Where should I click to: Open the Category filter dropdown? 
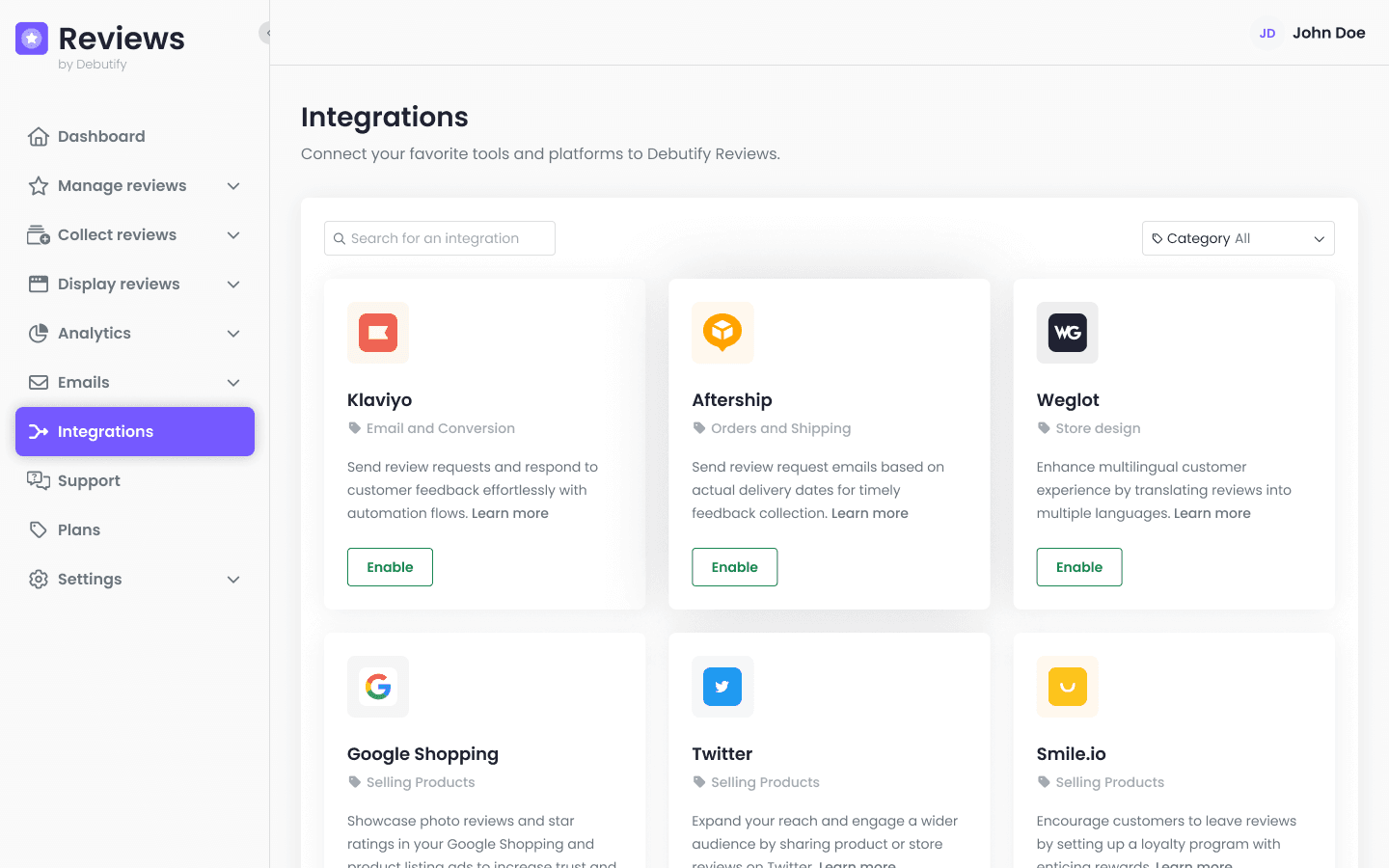(x=1239, y=238)
